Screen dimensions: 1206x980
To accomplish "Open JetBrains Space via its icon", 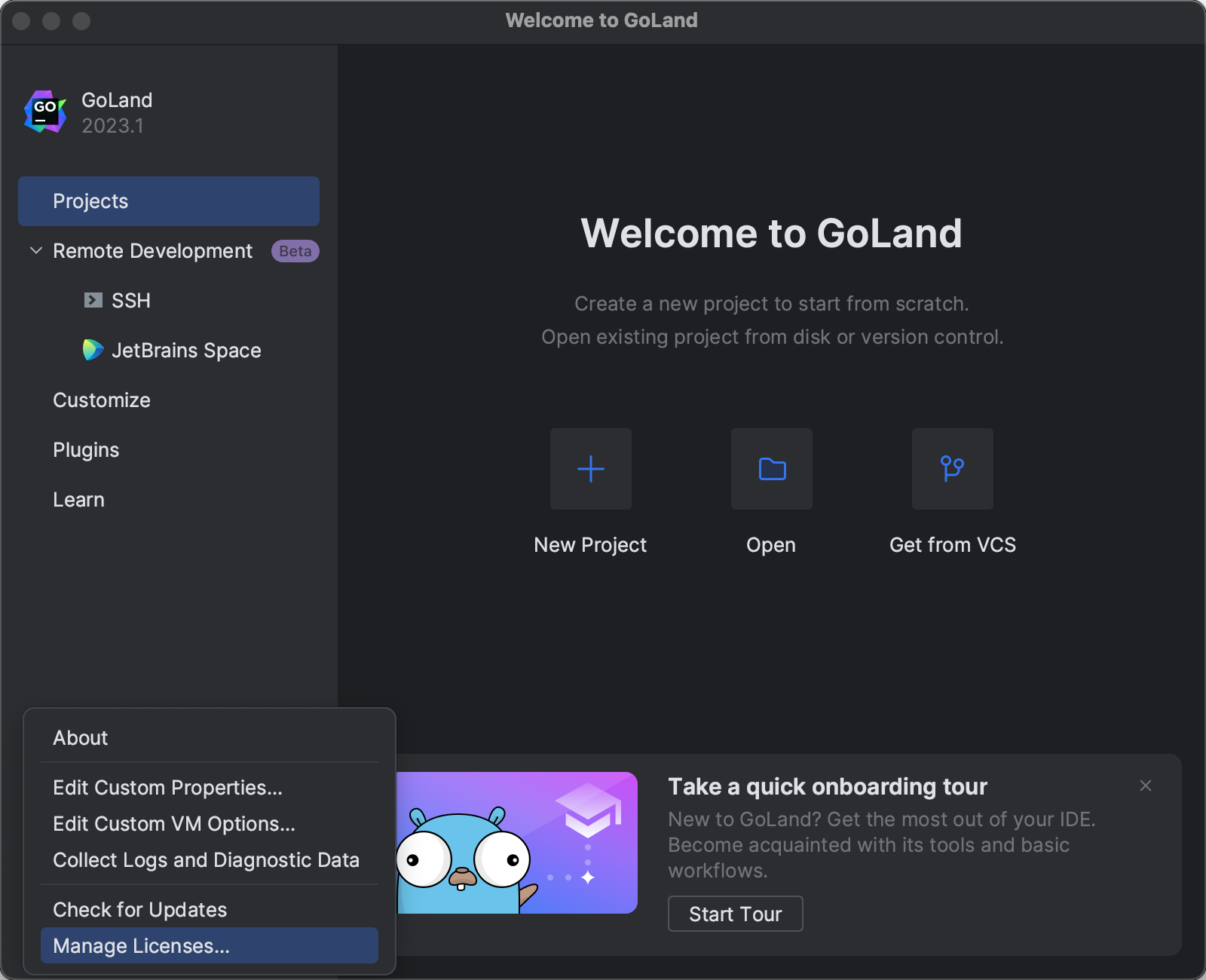I will click(x=93, y=350).
